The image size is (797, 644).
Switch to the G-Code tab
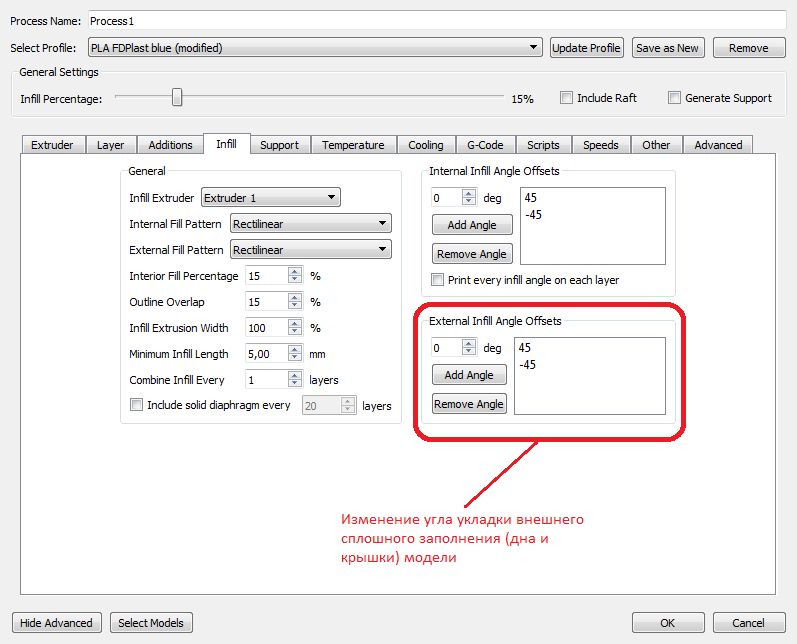[x=485, y=145]
